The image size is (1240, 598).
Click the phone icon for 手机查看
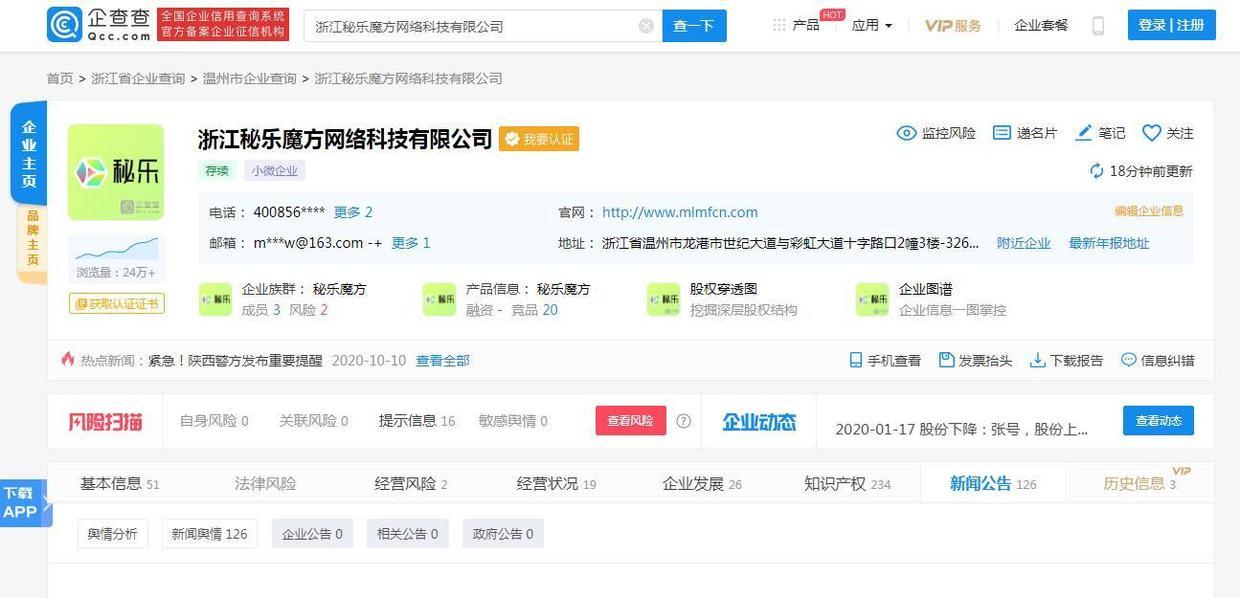(855, 360)
